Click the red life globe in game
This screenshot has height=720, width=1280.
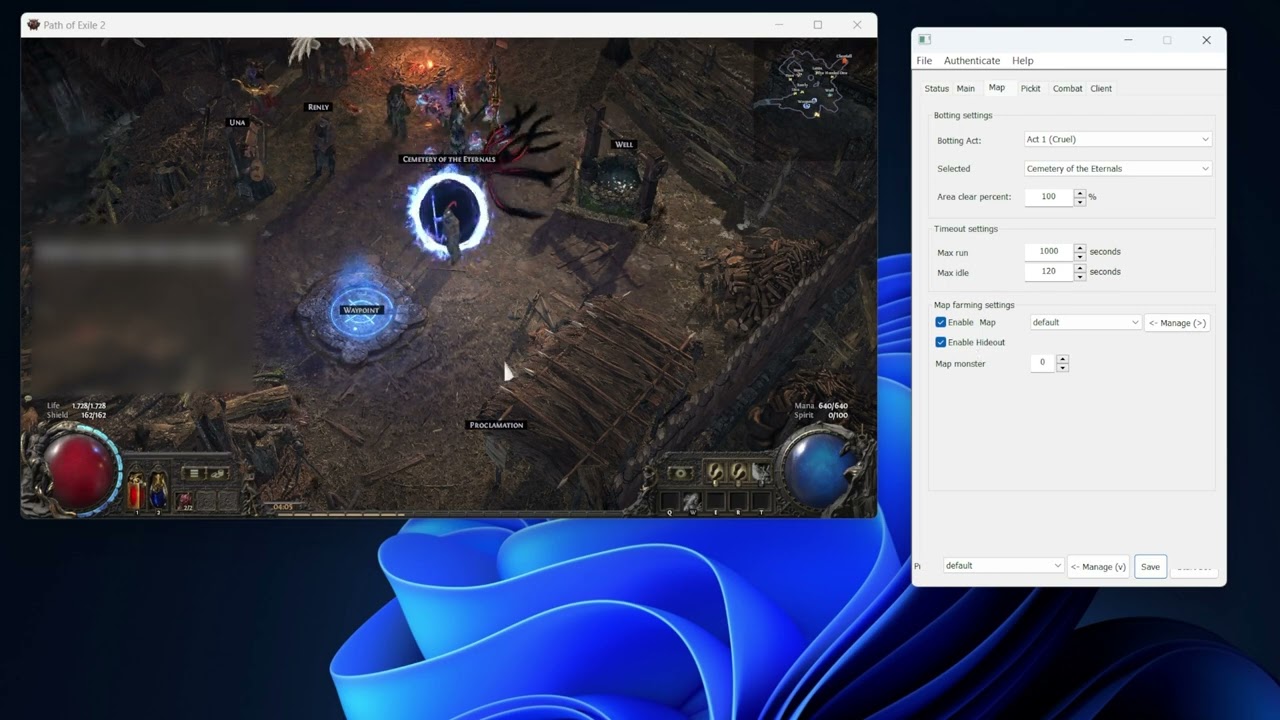pos(80,472)
